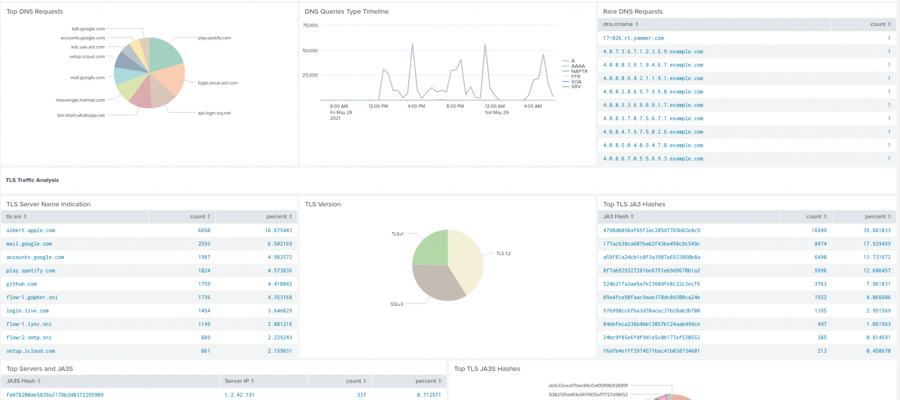Click percent value 35.861033

click(x=878, y=230)
